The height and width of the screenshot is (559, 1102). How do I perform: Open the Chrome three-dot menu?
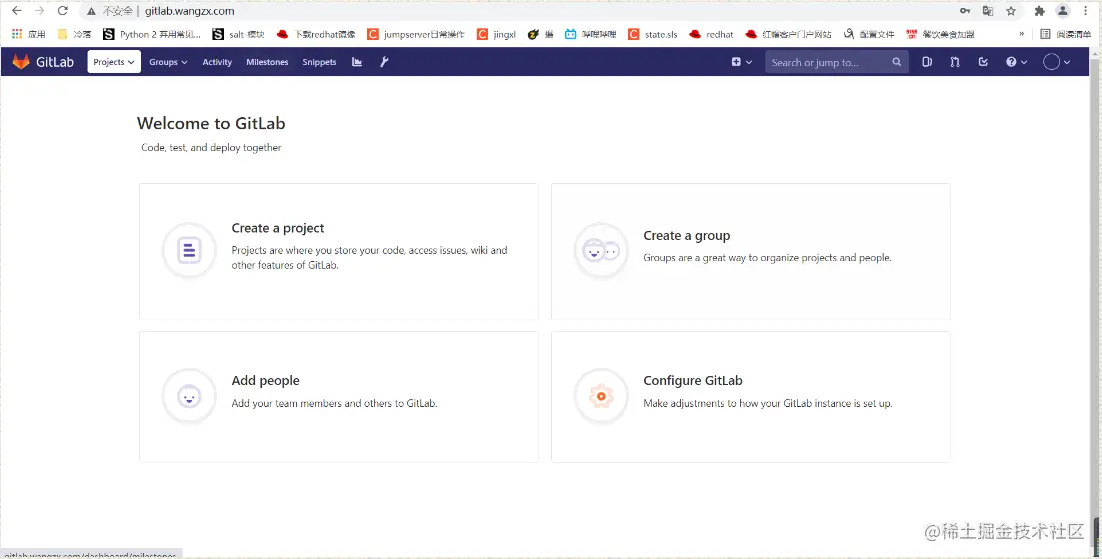pyautogui.click(x=1086, y=11)
